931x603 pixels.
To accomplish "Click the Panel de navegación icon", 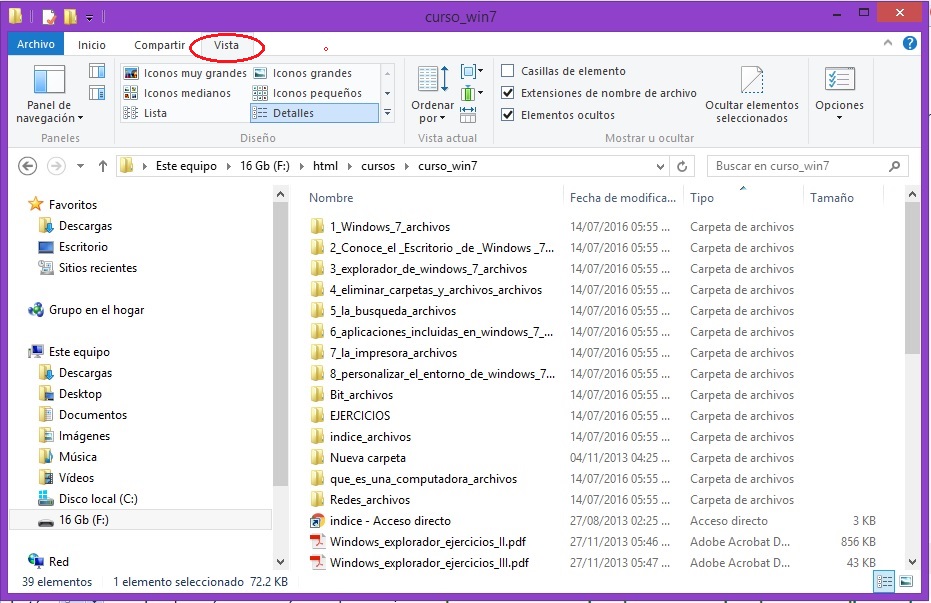I will pyautogui.click(x=48, y=81).
